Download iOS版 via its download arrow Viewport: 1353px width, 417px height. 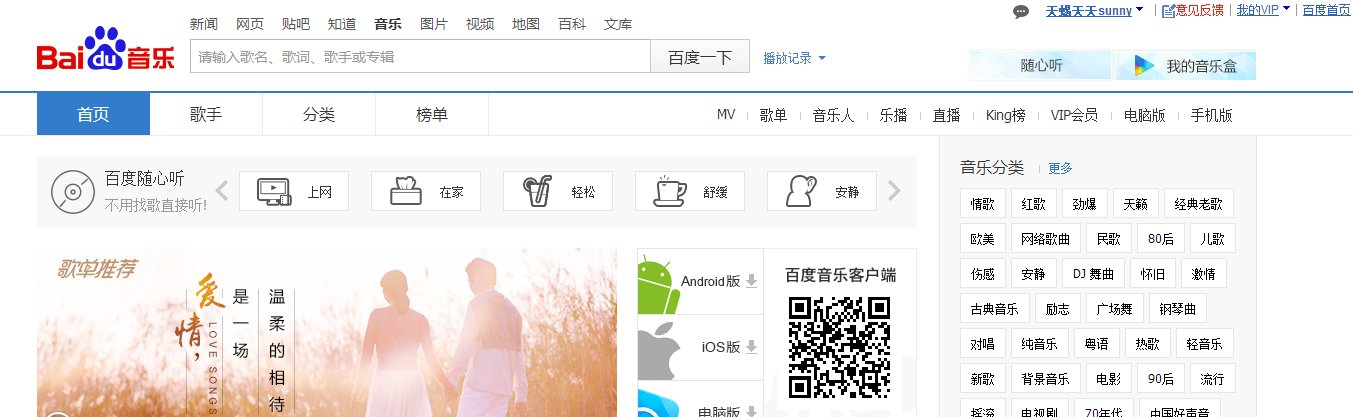coord(751,347)
